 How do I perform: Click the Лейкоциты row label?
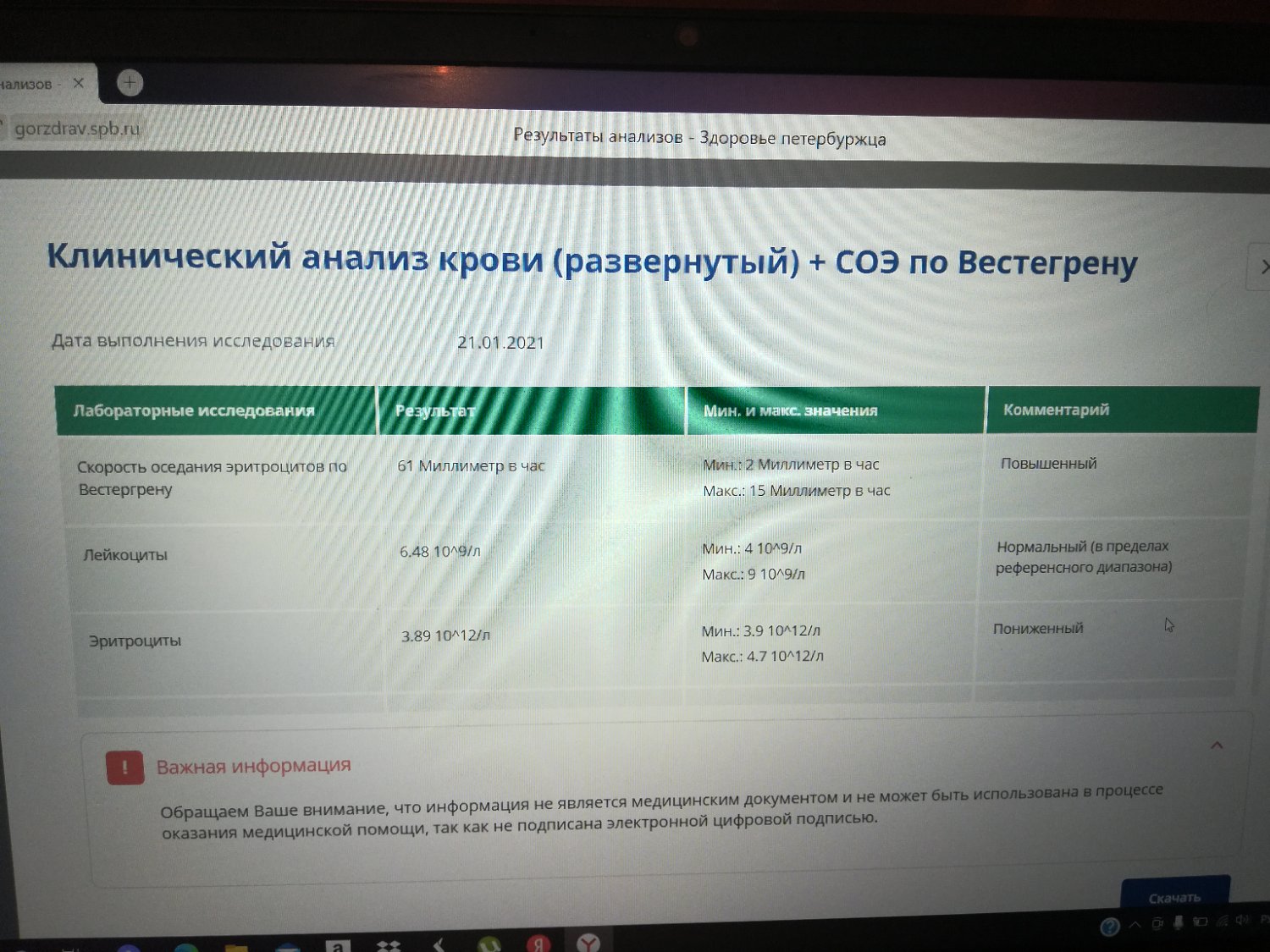click(125, 555)
